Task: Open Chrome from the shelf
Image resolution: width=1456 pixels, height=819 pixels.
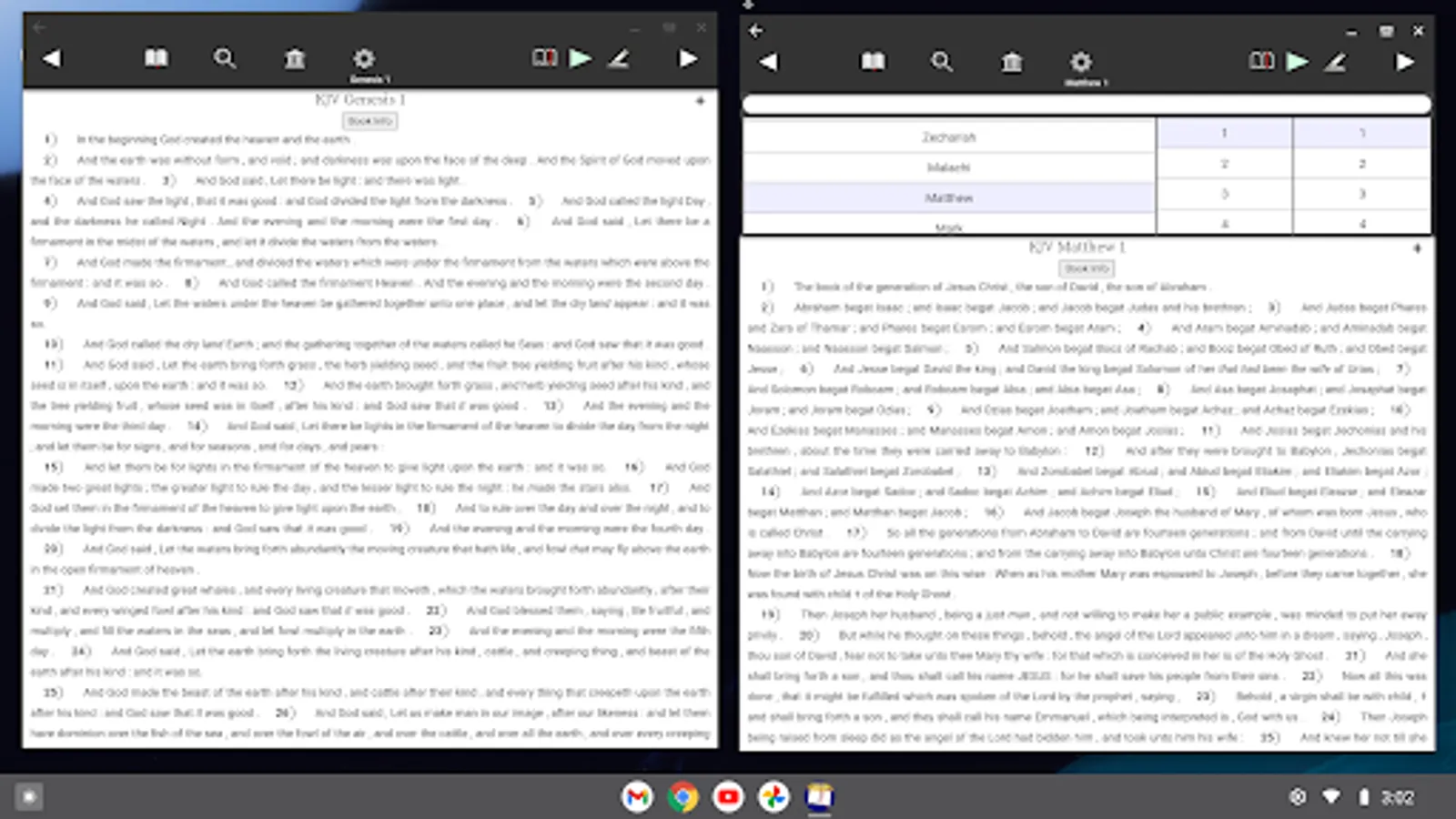Action: [x=682, y=797]
